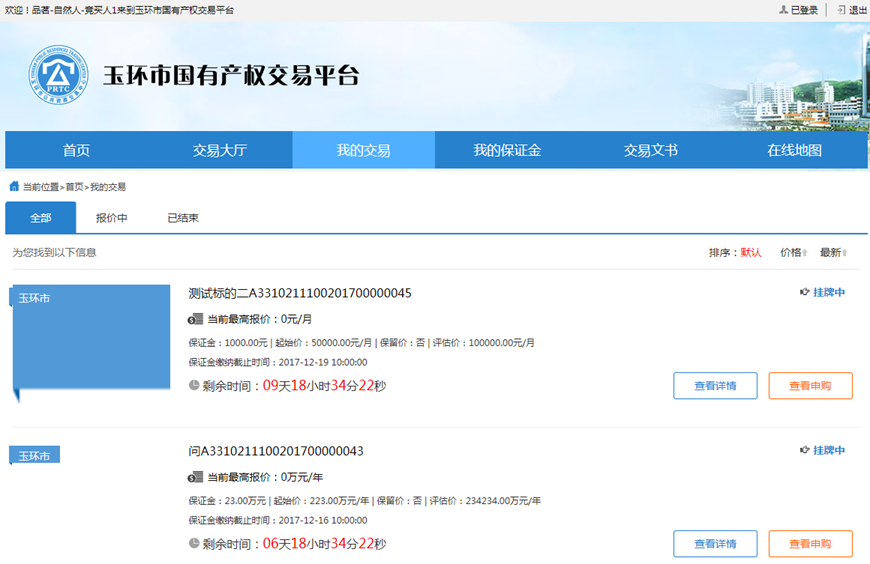Click 查看详情 for the first listing
Viewport: 870px width, 564px height.
[x=715, y=386]
